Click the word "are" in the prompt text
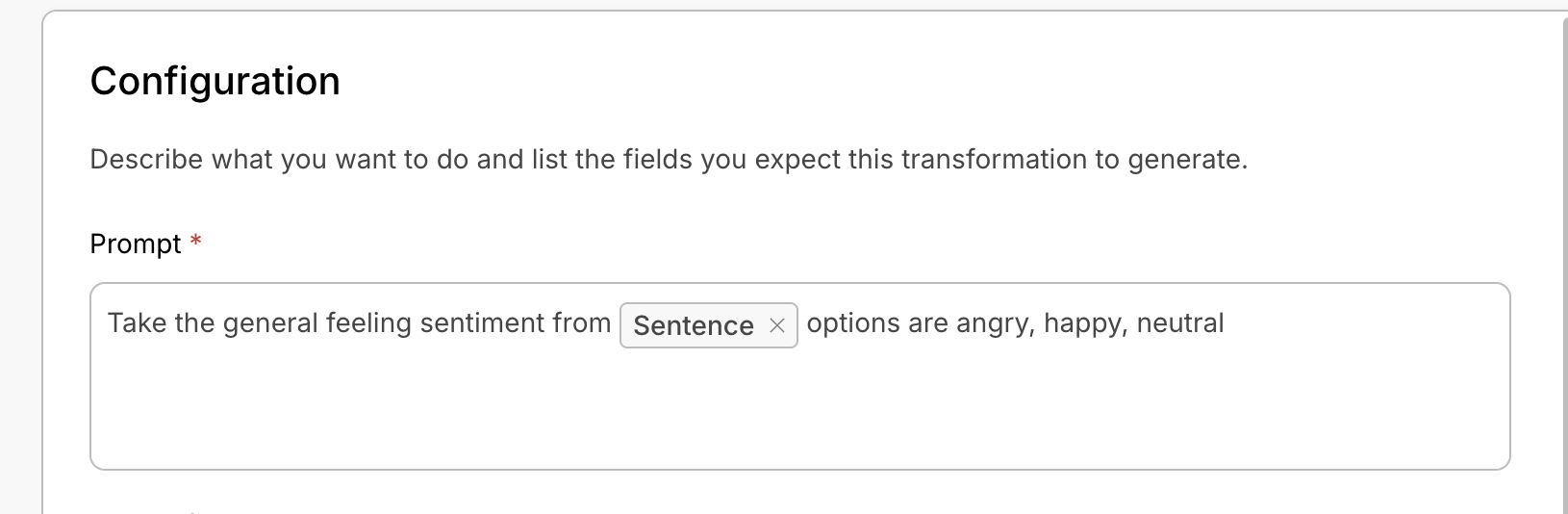 coord(927,323)
